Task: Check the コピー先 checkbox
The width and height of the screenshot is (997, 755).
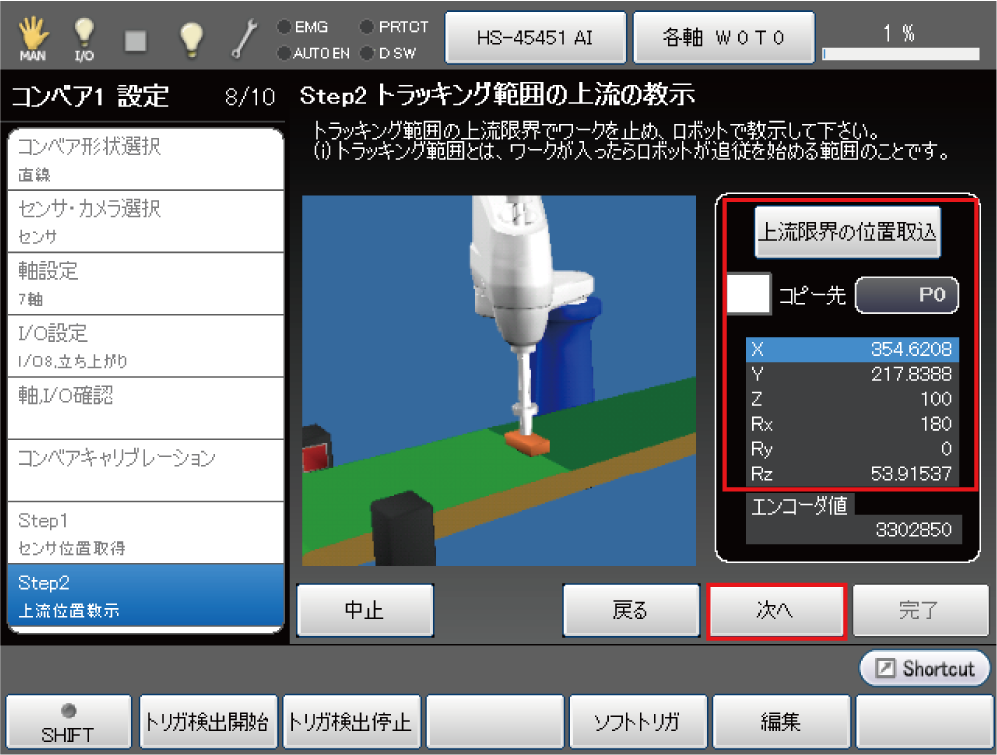Action: (x=748, y=295)
